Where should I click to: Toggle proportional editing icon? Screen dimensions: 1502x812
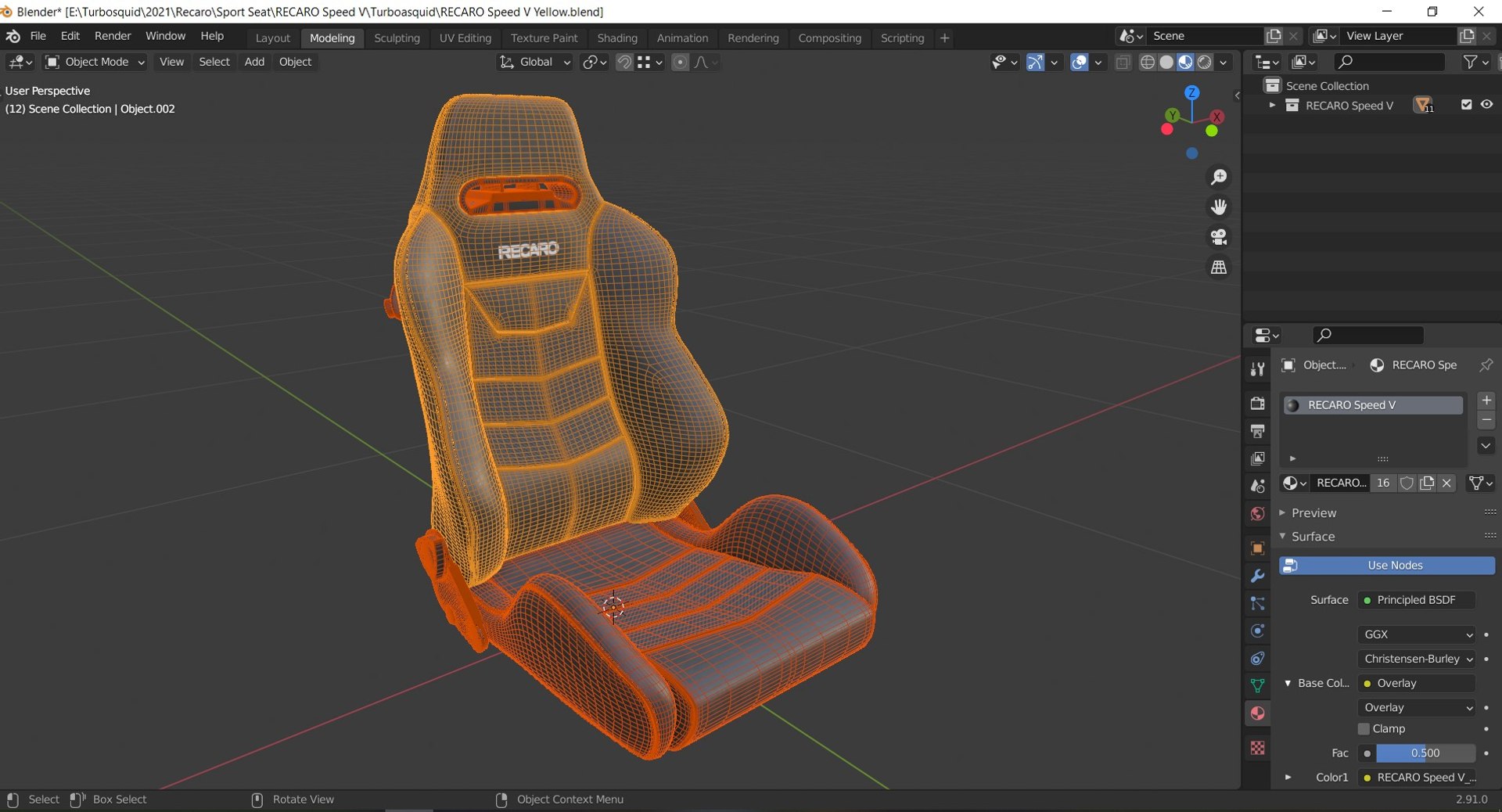[680, 63]
